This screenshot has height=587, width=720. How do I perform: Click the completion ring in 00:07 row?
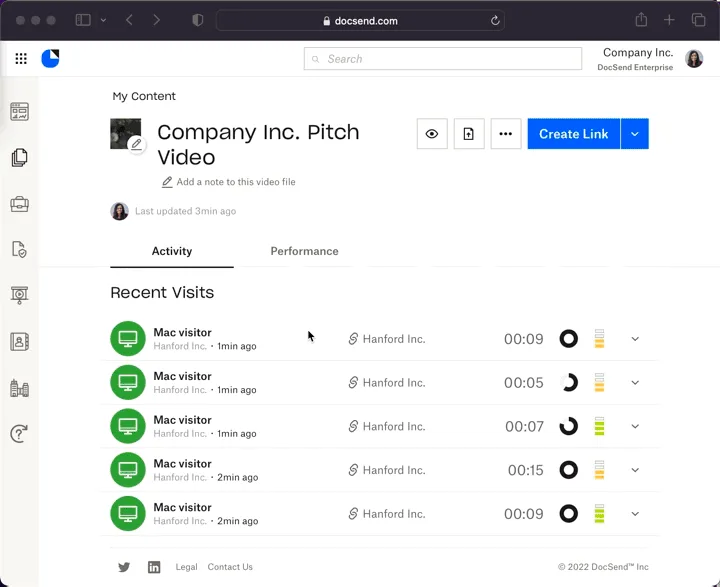pos(568,426)
